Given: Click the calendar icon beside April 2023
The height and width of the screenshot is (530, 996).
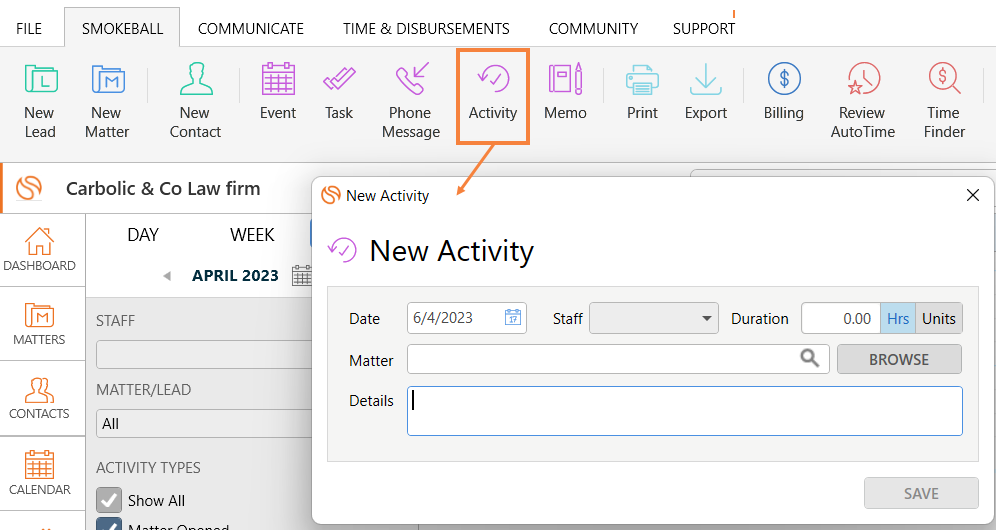Looking at the screenshot, I should 302,275.
